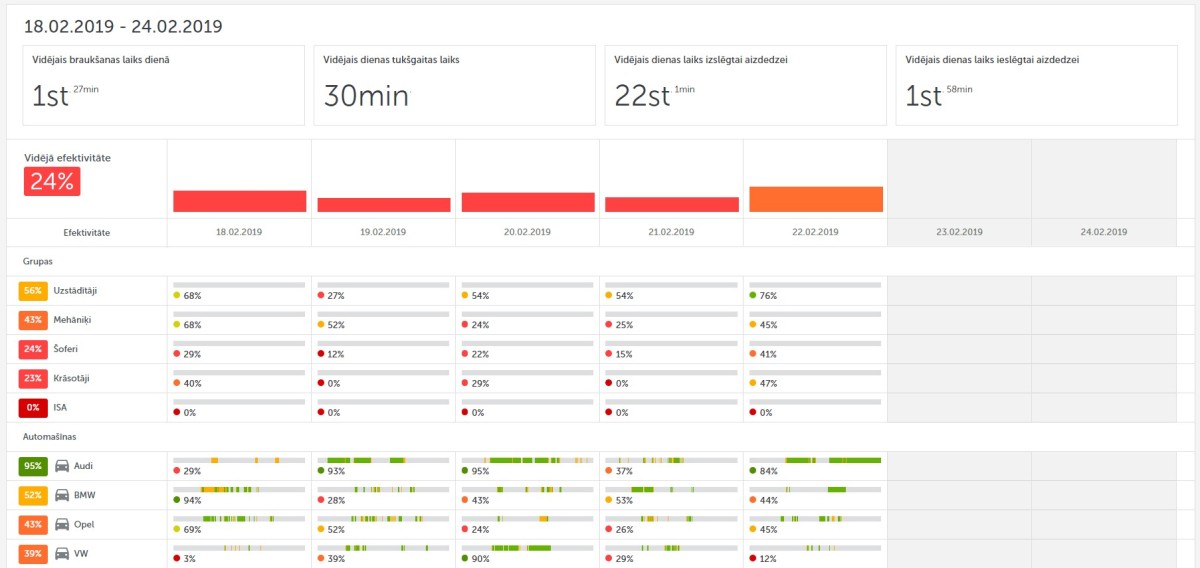Click the orange efficiency bar for 22.02.2019
1200x568 pixels.
(816, 199)
